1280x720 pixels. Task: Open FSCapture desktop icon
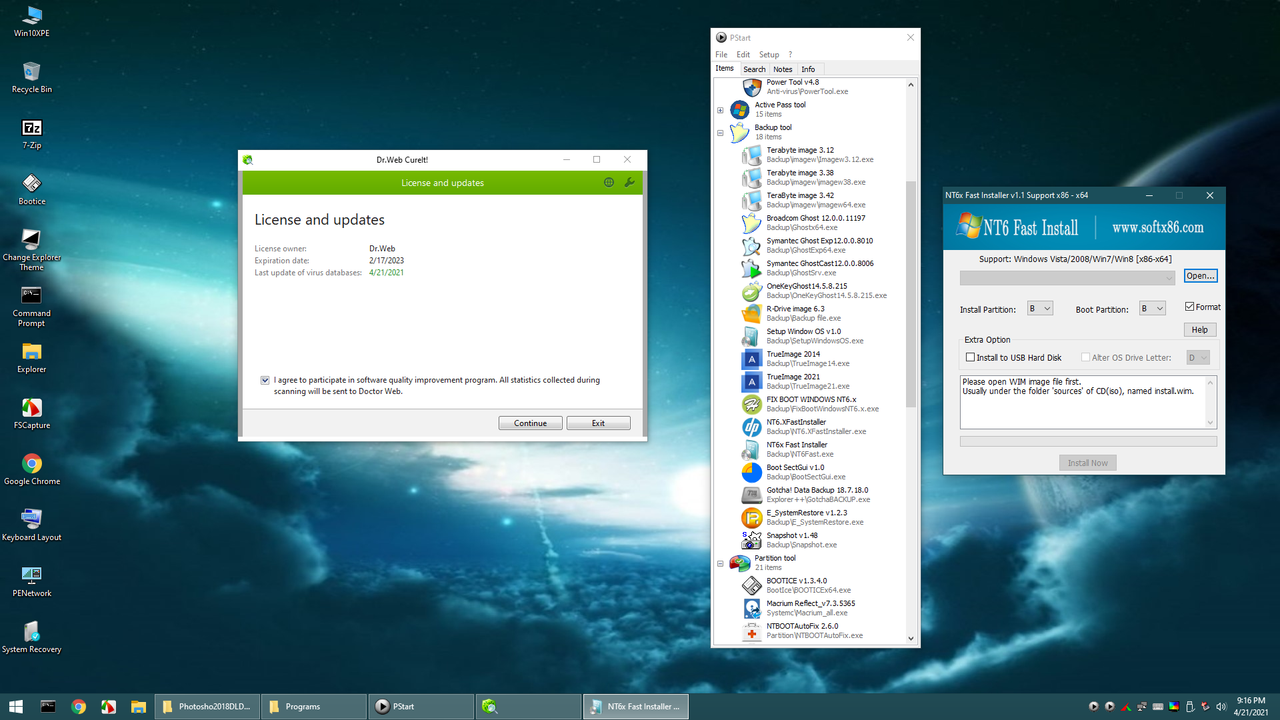tap(32, 413)
